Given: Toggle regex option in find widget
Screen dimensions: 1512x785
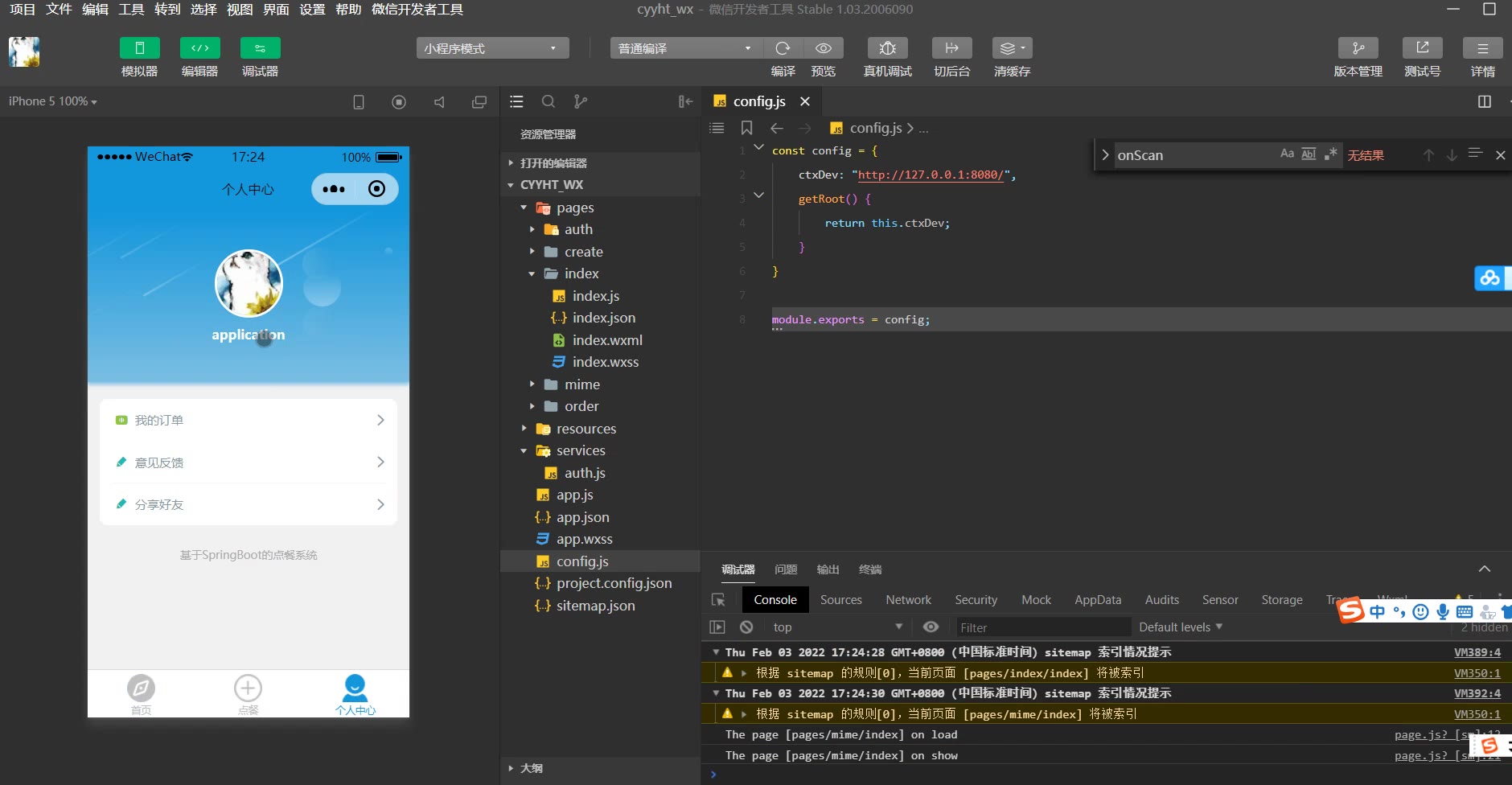Looking at the screenshot, I should [1331, 154].
